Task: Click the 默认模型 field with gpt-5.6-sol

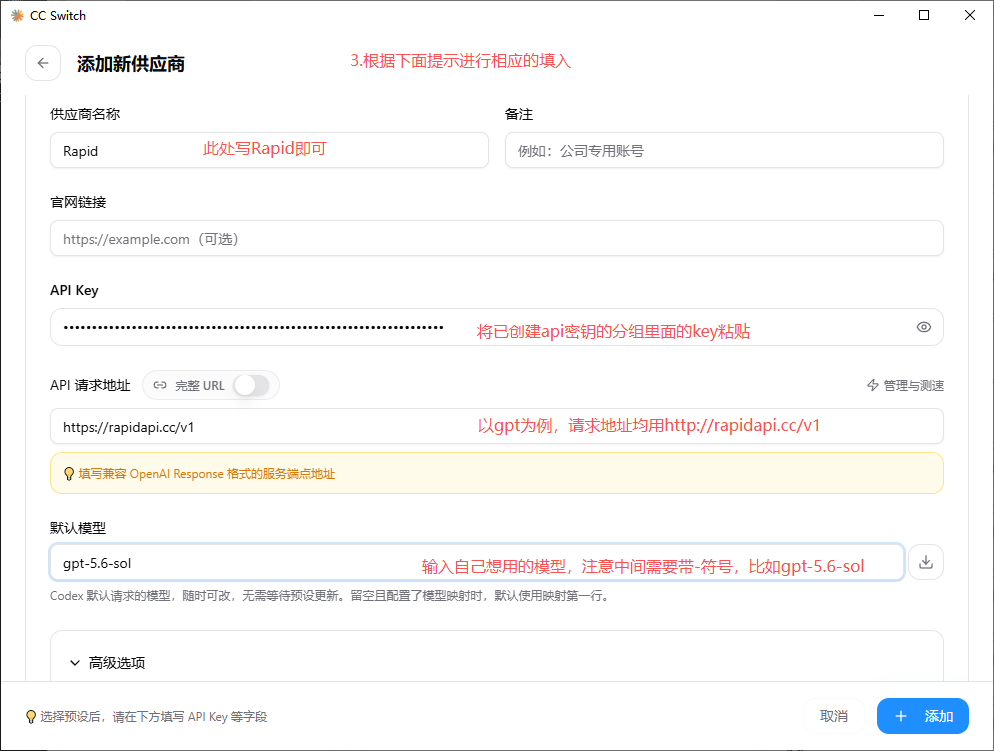Action: (x=477, y=562)
